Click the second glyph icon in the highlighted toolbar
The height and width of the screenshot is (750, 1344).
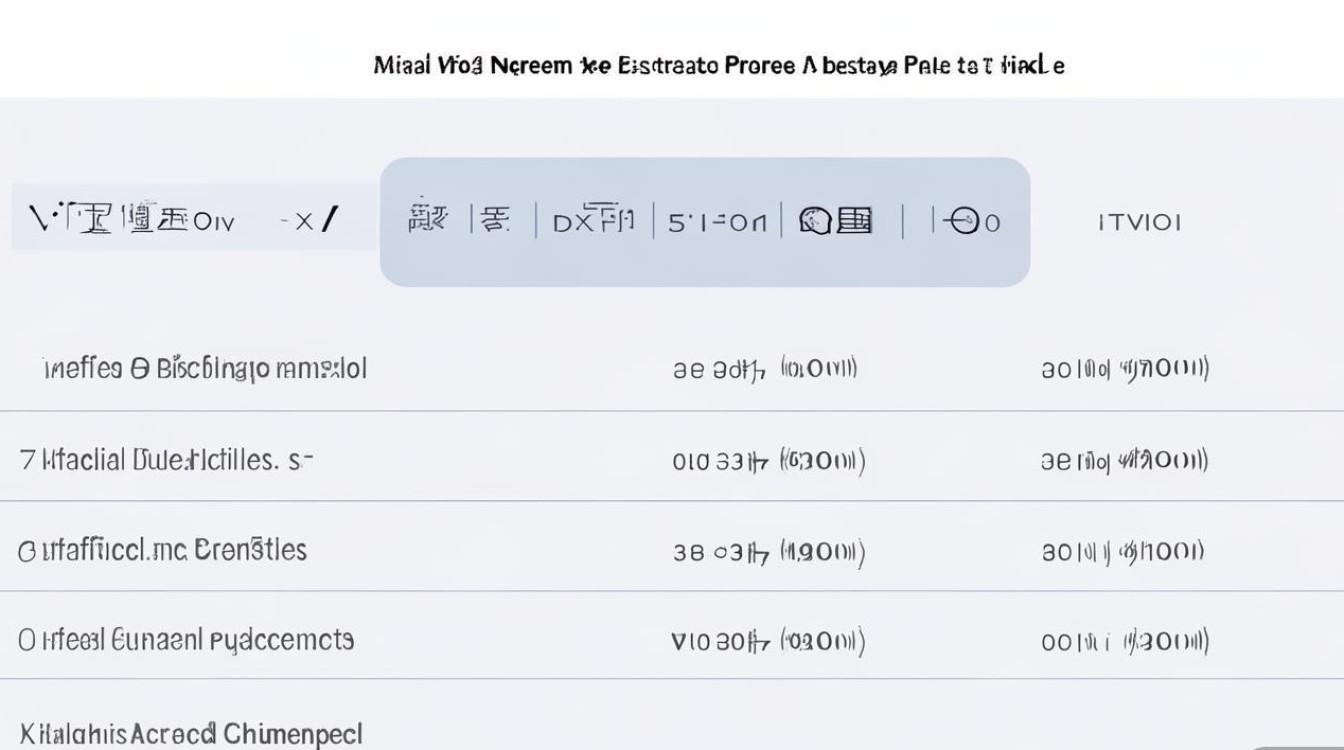(x=493, y=220)
